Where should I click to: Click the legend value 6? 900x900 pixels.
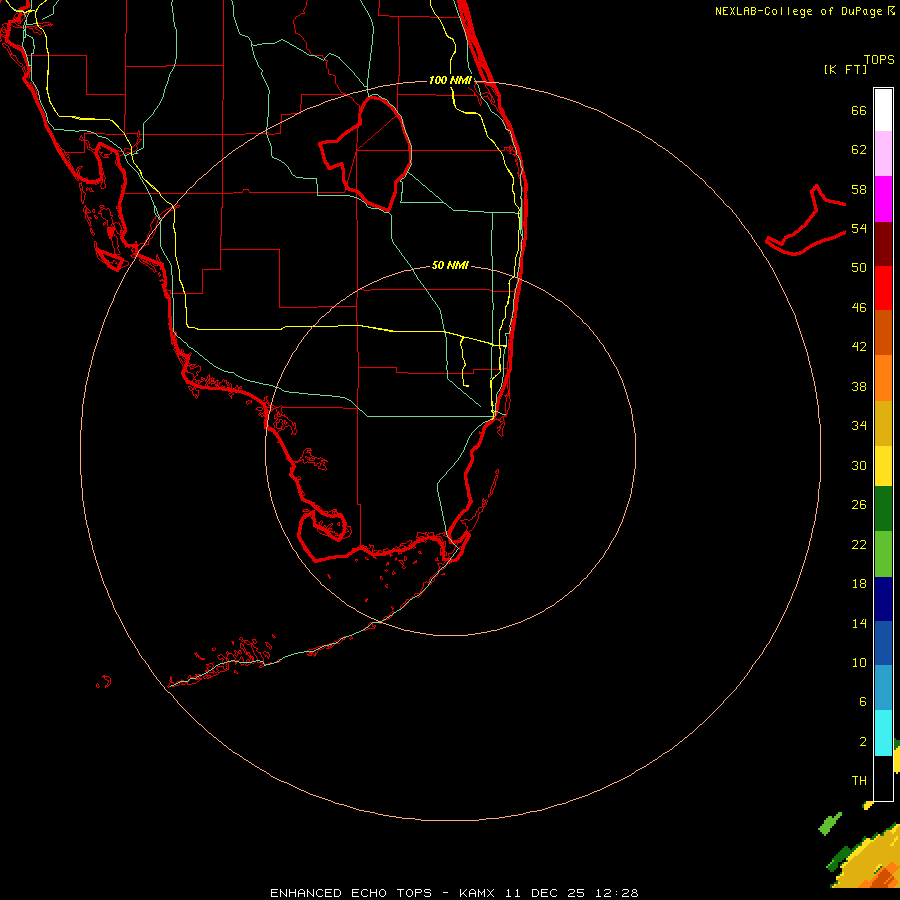(863, 702)
